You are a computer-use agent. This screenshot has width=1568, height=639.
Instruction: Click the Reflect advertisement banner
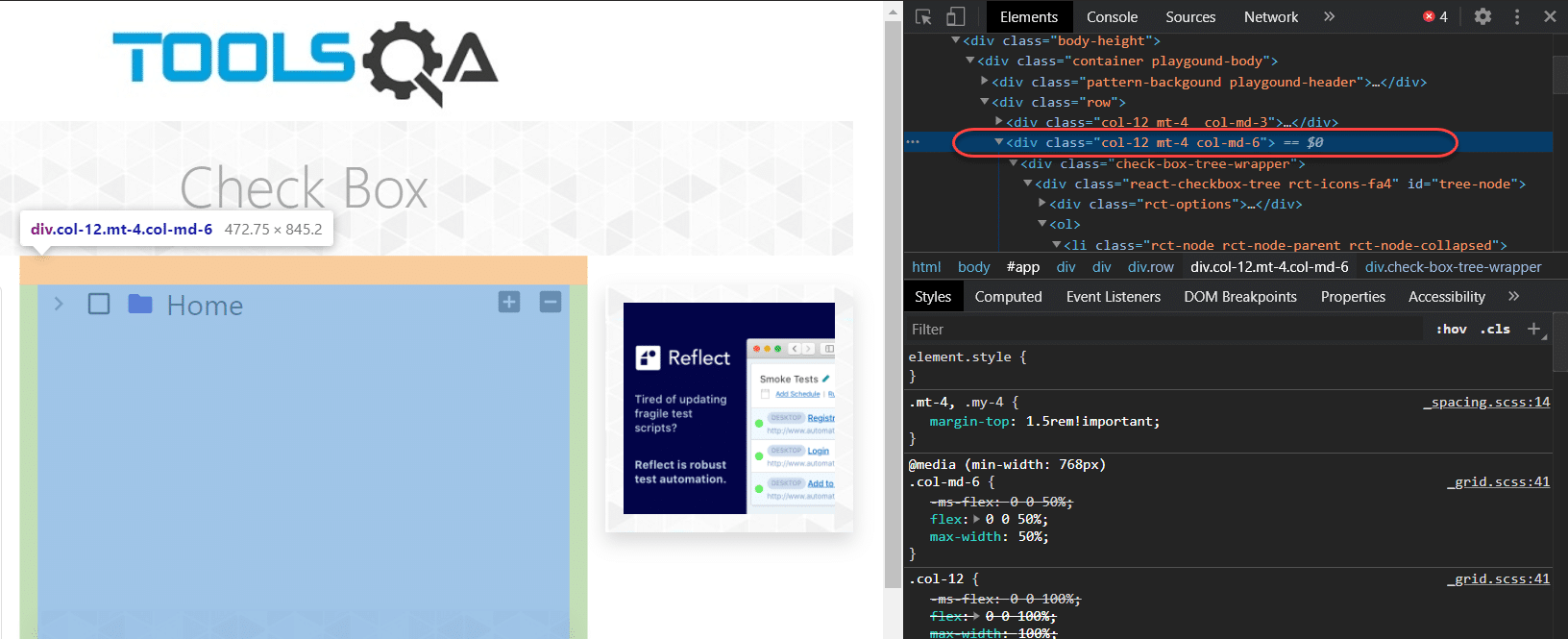[729, 408]
